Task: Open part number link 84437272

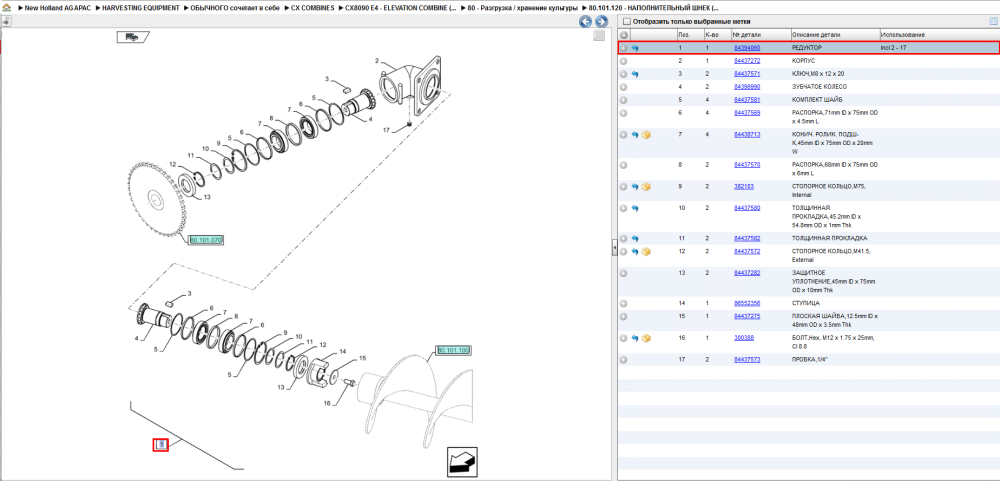Action: tap(747, 61)
